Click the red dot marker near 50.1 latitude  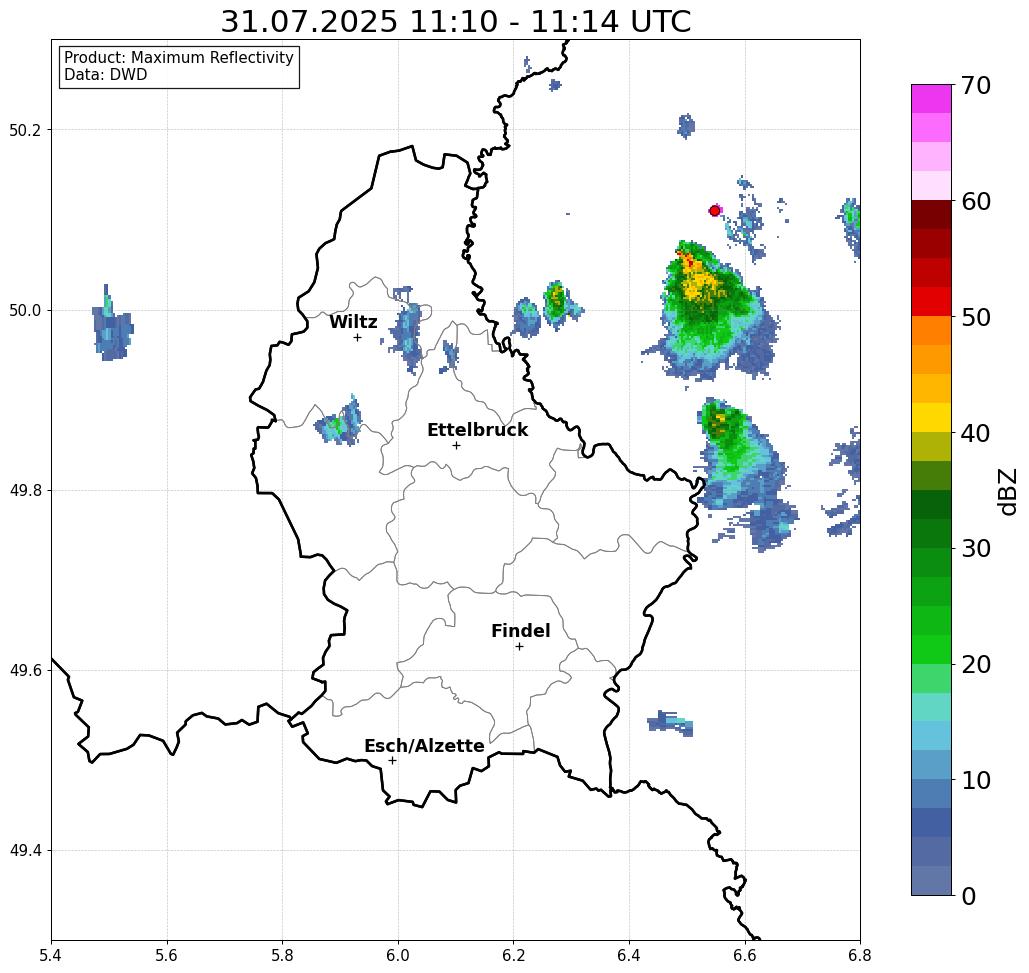point(715,211)
